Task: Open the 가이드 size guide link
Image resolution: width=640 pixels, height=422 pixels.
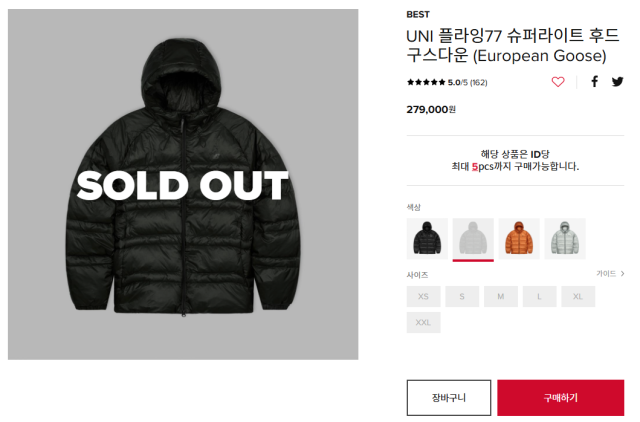Action: pyautogui.click(x=606, y=273)
